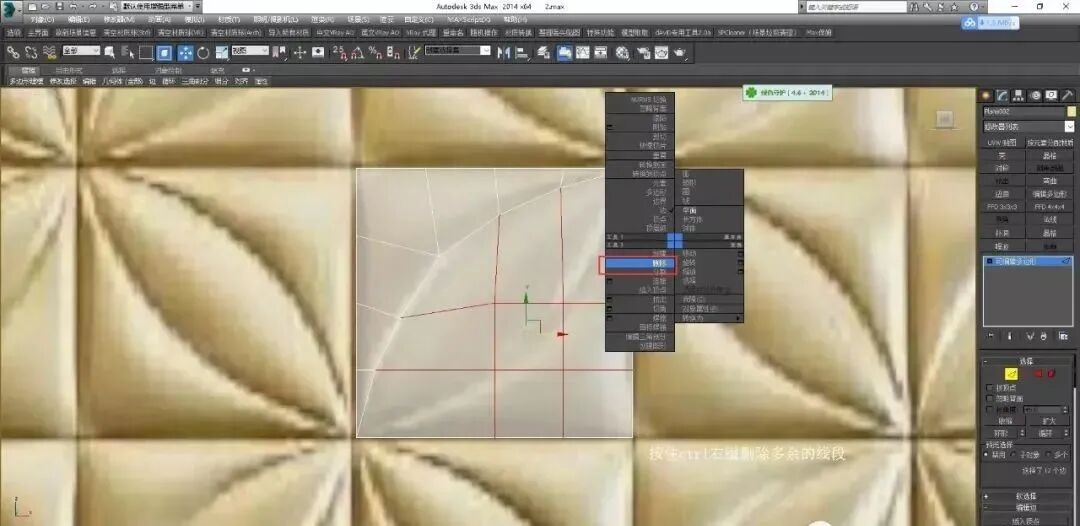
Task: Switch to the Utilities hammer panel tab
Action: (x=1068, y=96)
